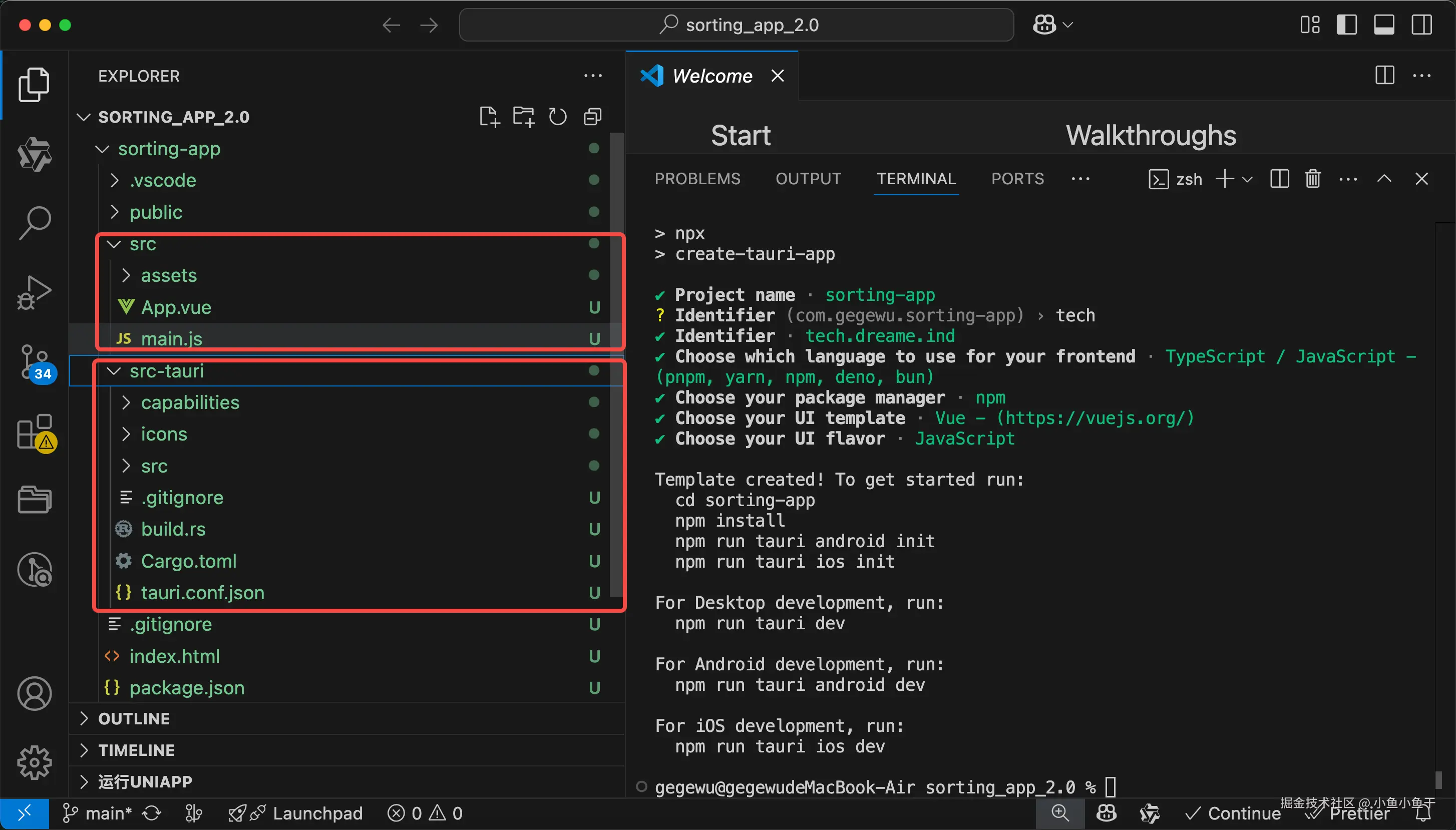Kill terminal with trash icon
The height and width of the screenshot is (830, 1456).
1313,179
